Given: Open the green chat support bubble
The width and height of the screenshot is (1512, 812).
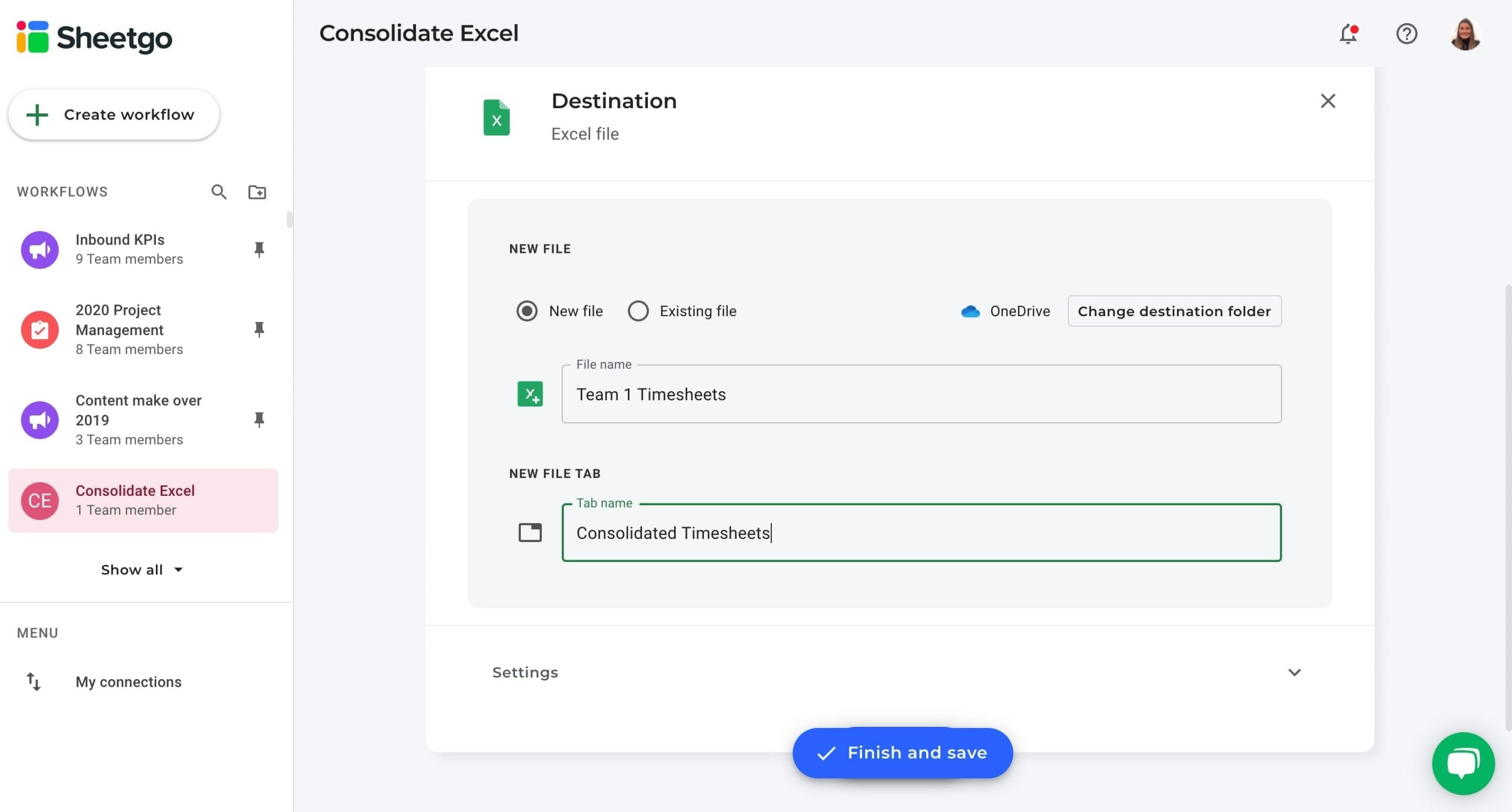Looking at the screenshot, I should point(1463,763).
